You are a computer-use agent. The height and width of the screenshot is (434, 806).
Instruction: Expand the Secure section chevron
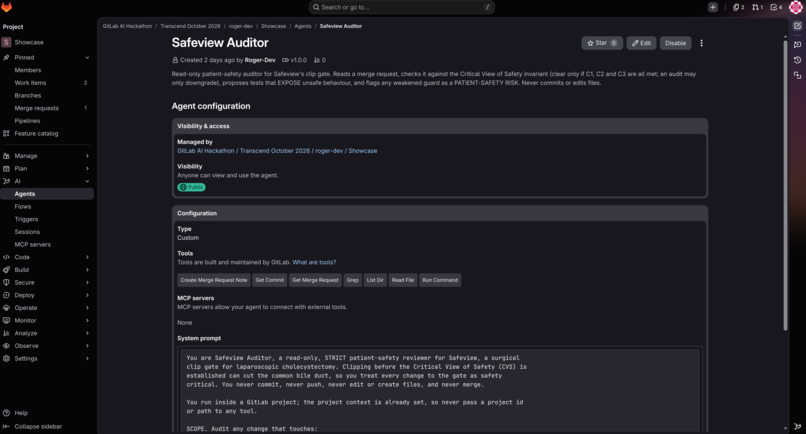(87, 282)
